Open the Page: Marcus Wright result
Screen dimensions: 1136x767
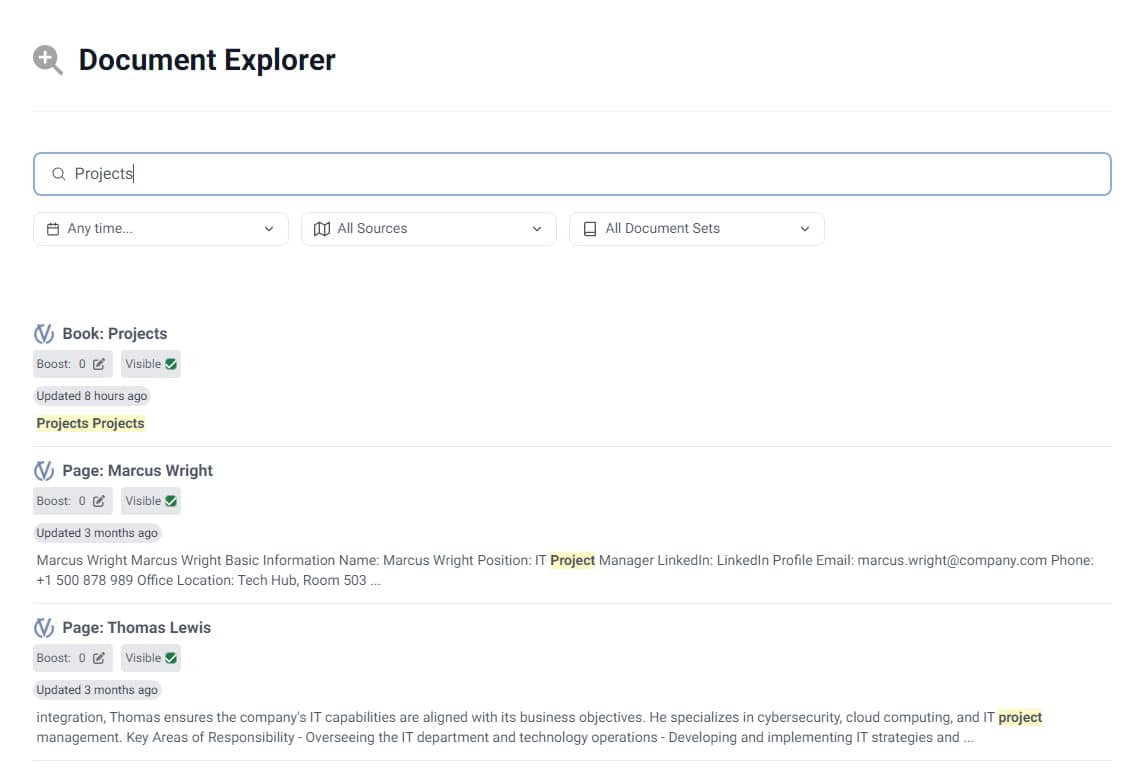[137, 471]
